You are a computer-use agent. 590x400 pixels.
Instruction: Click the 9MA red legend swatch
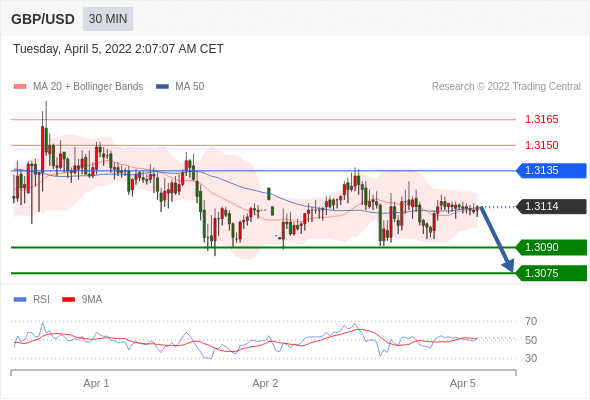[x=68, y=300]
